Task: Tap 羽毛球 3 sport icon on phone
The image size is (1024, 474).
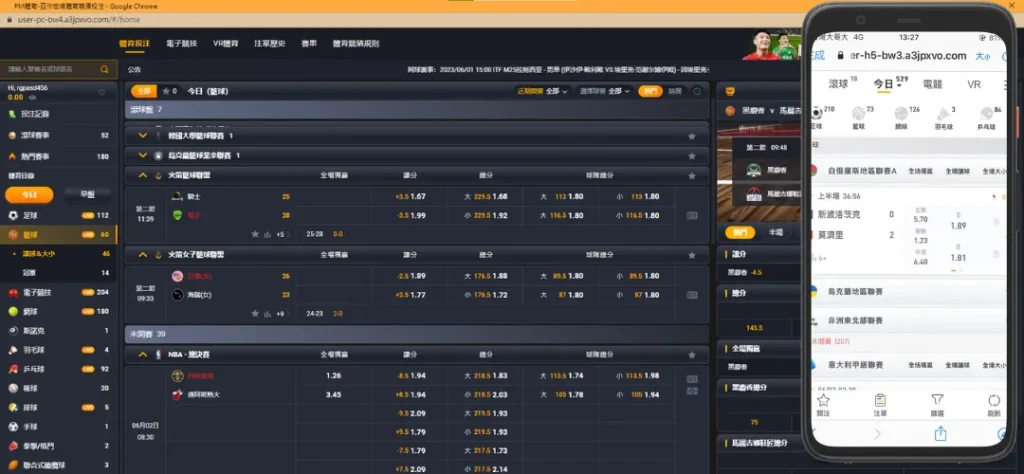Action: click(943, 114)
